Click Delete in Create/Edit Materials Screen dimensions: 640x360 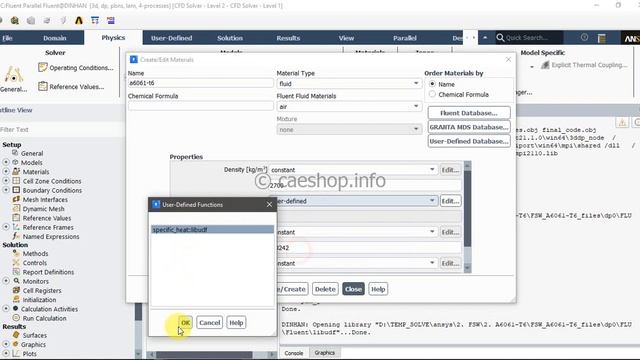coord(325,289)
